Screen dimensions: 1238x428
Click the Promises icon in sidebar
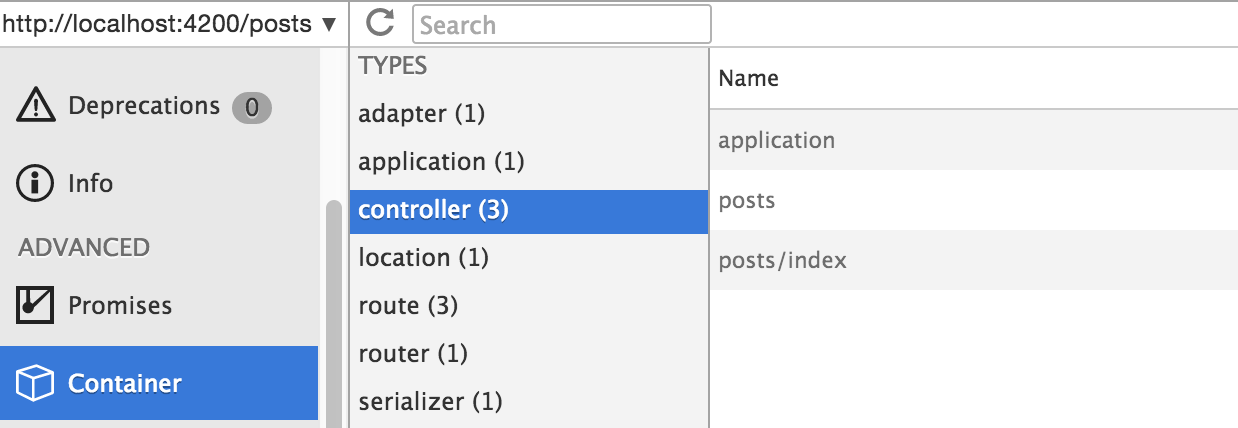[35, 305]
